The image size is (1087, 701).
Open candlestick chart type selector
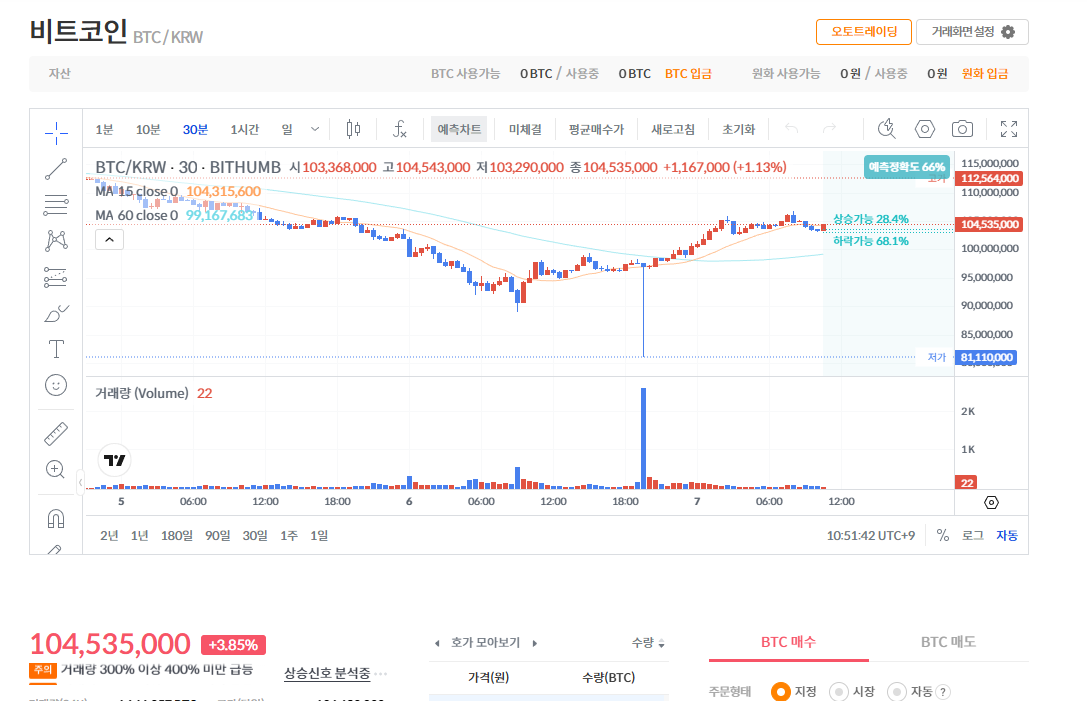354,129
